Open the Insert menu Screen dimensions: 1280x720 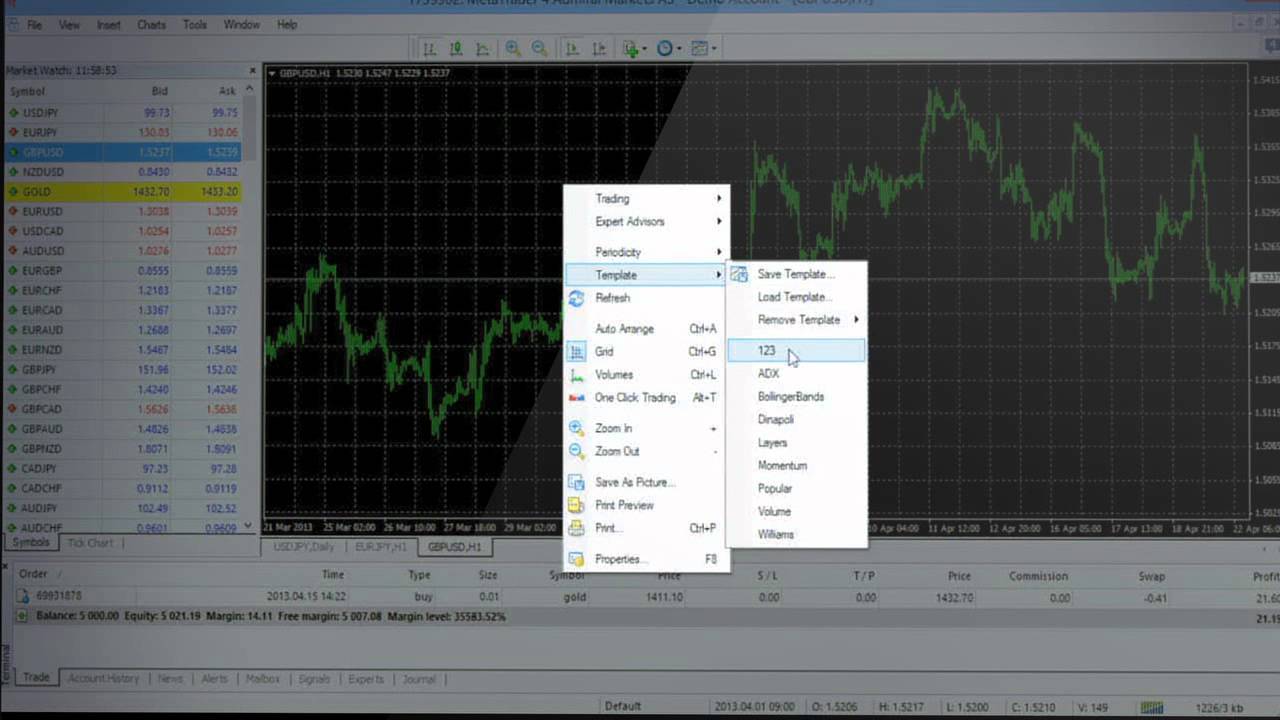coord(108,25)
